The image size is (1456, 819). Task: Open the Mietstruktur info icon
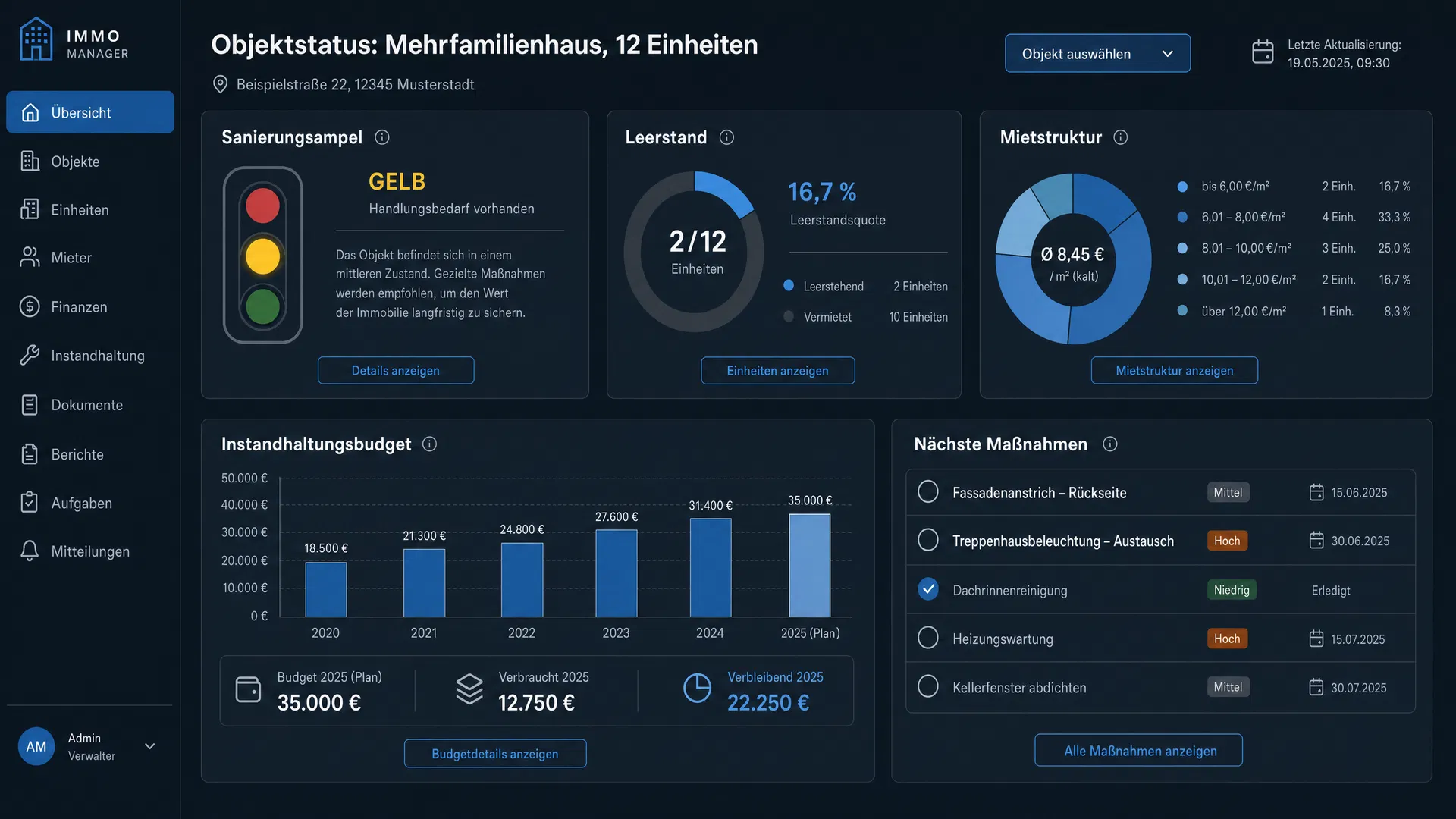click(x=1120, y=137)
